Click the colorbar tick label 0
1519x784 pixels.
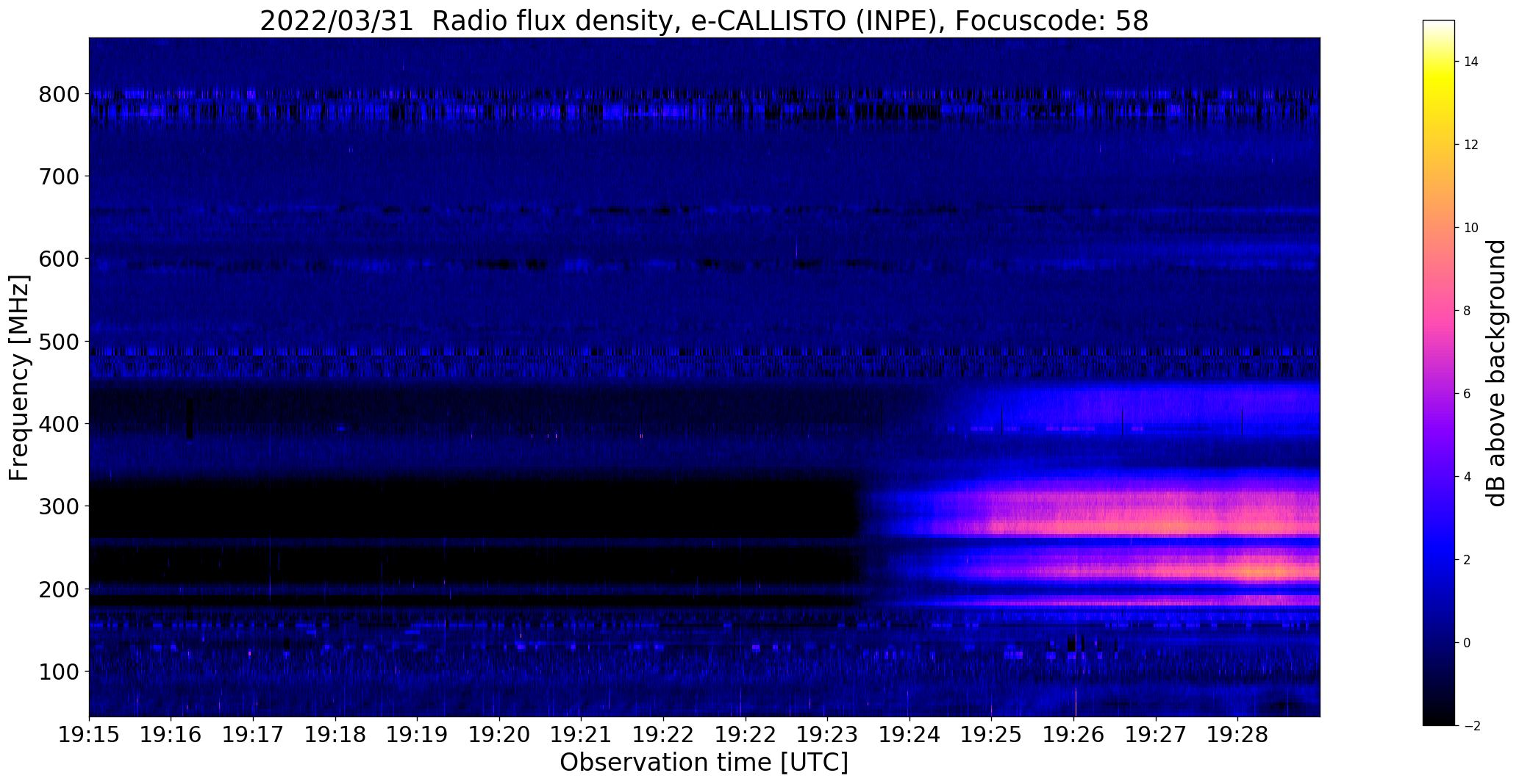(1468, 643)
